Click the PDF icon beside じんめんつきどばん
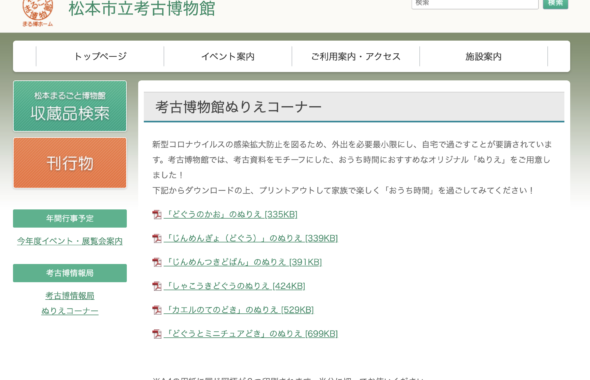The width and height of the screenshot is (590, 380). (157, 262)
